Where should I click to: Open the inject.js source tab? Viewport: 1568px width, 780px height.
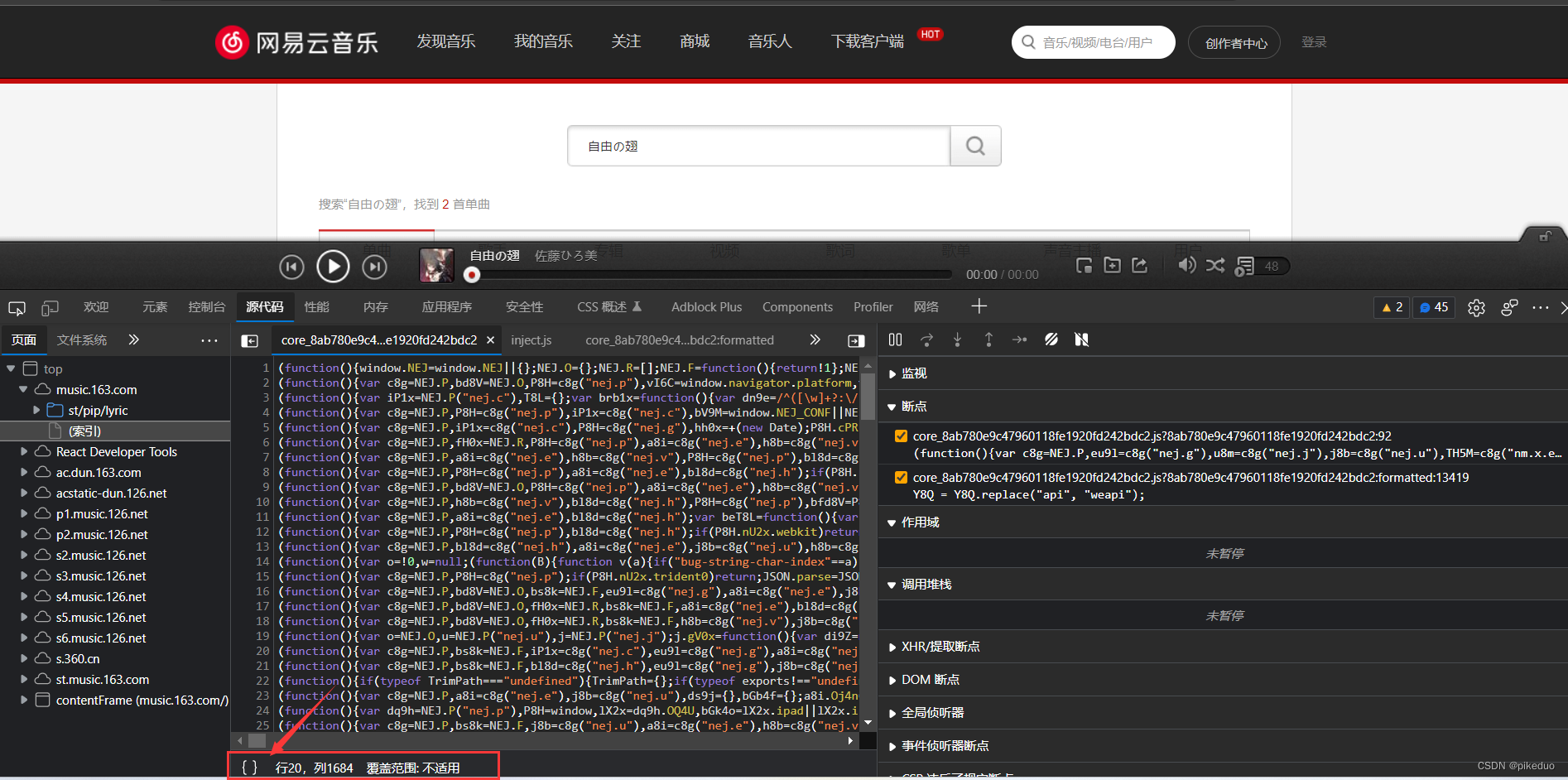pyautogui.click(x=531, y=340)
